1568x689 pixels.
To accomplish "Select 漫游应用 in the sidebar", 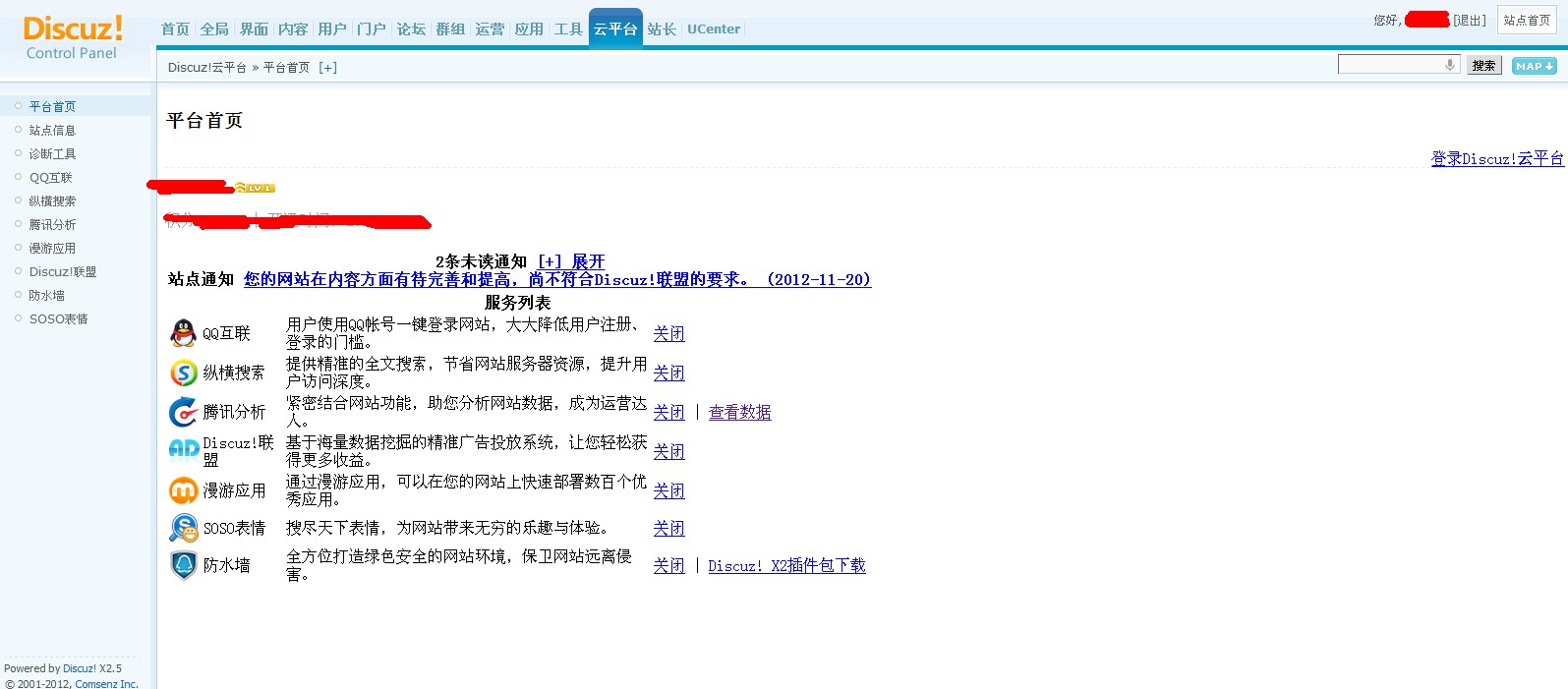I will click(x=52, y=248).
